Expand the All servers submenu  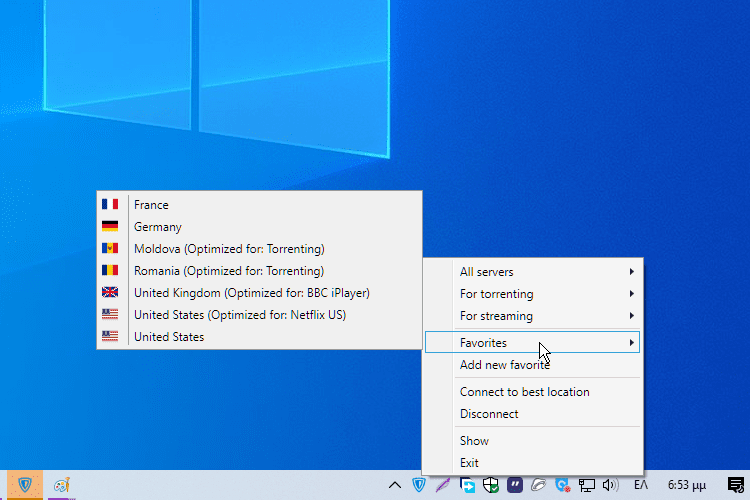[x=532, y=272]
